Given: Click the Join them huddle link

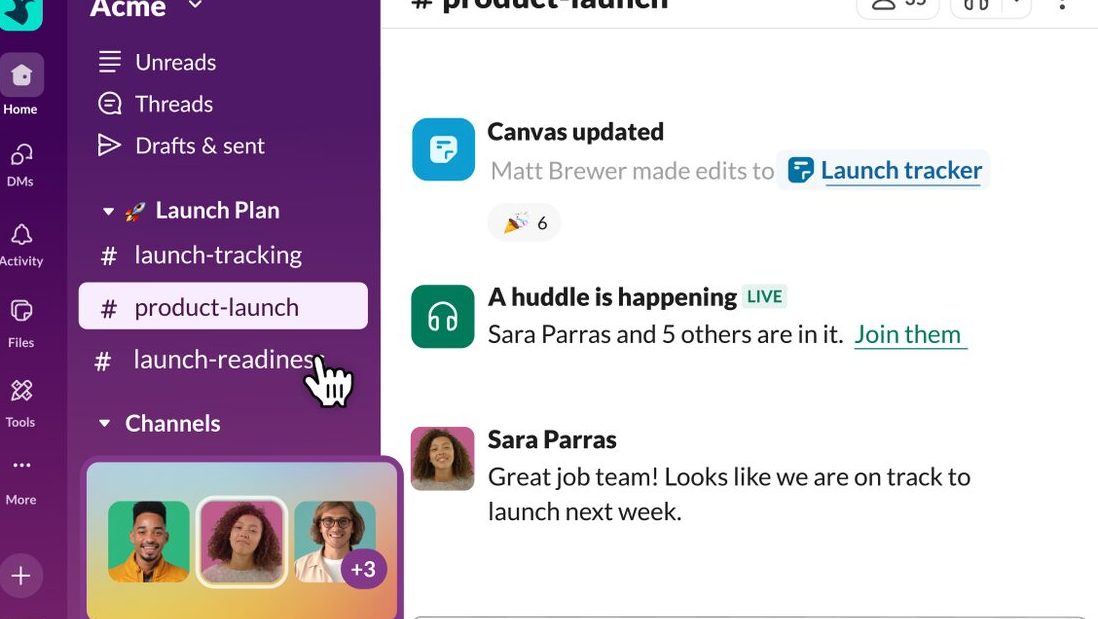Looking at the screenshot, I should (x=908, y=335).
